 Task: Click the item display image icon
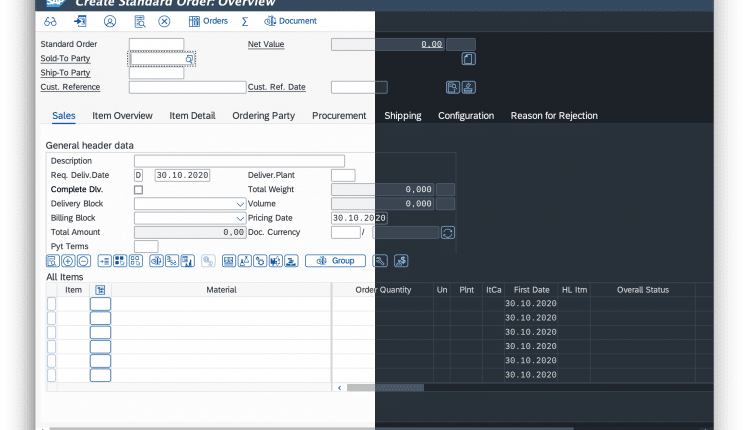tap(229, 261)
